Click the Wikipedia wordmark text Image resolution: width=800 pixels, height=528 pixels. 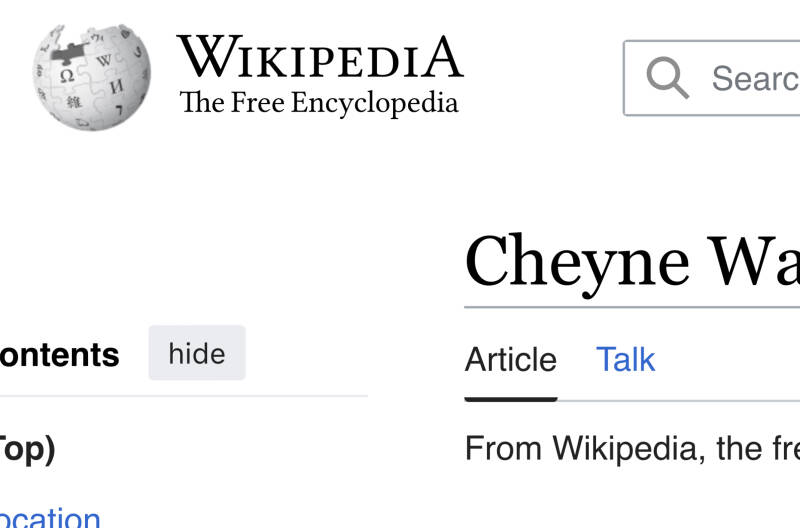(319, 57)
